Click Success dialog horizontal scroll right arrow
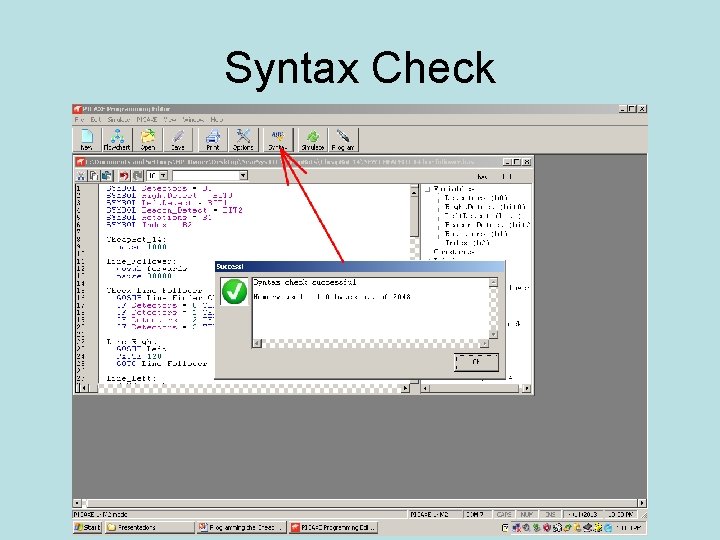Screen dimensions: 720x540 [484, 343]
